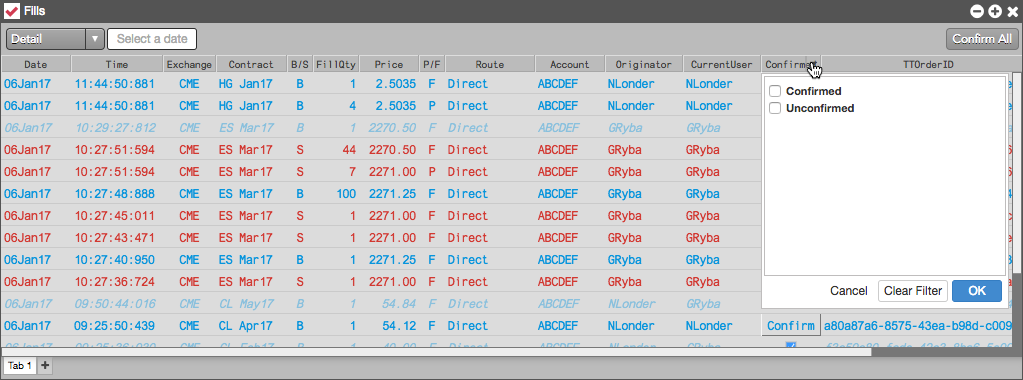Click the Account column header
Screen dimensions: 1023x380
pos(570,65)
